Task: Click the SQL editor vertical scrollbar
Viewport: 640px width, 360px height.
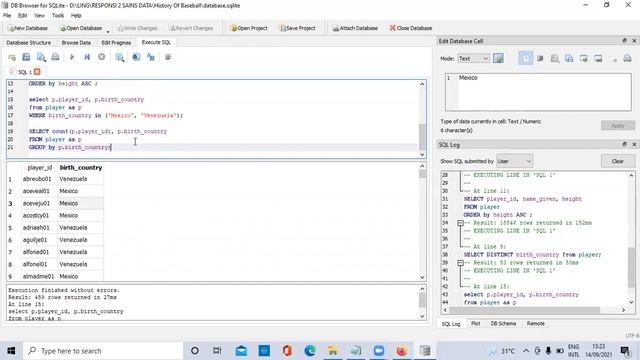Action: 422,119
